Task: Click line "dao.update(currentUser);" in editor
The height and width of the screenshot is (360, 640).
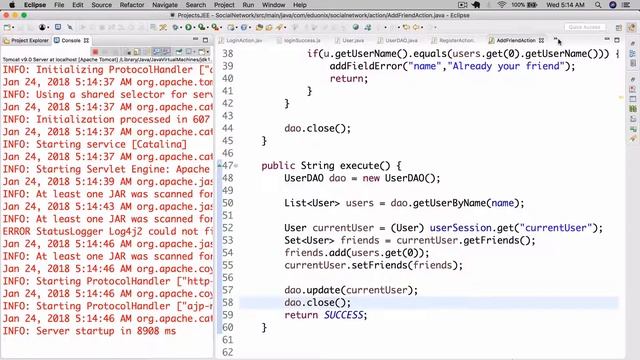Action: [351, 290]
